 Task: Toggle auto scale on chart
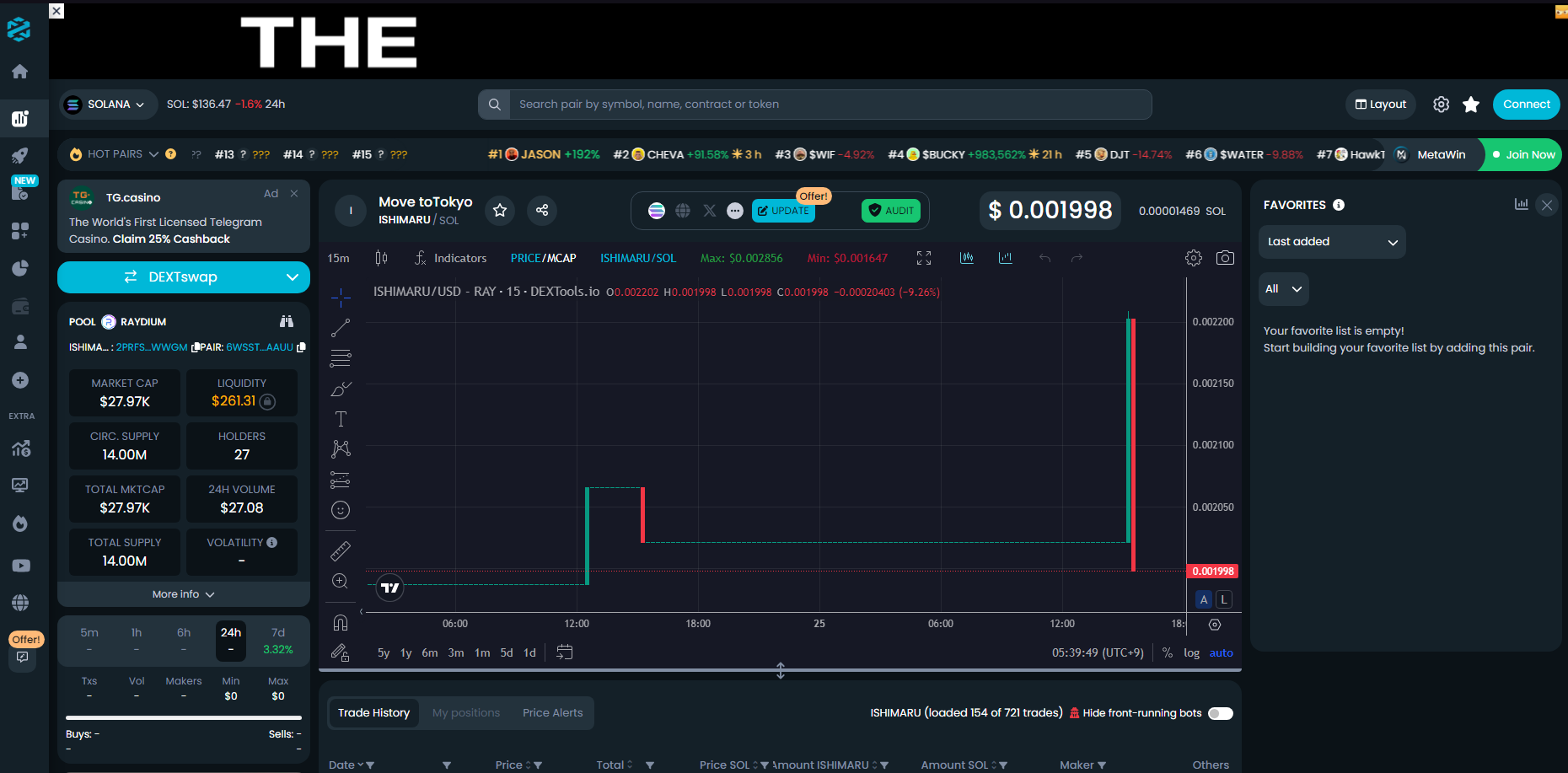(1222, 652)
